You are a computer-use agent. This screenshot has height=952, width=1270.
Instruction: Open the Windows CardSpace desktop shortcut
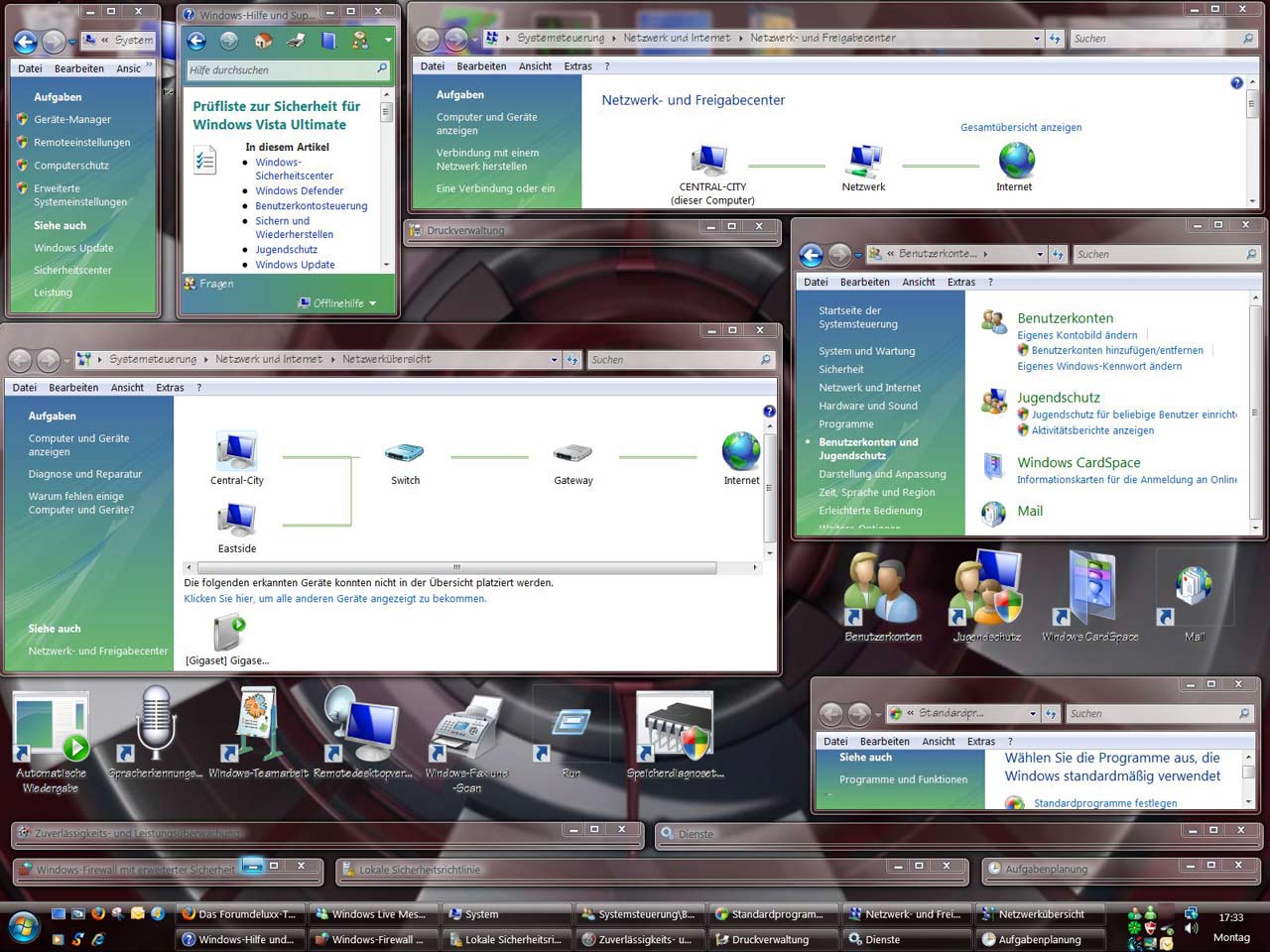click(1090, 595)
